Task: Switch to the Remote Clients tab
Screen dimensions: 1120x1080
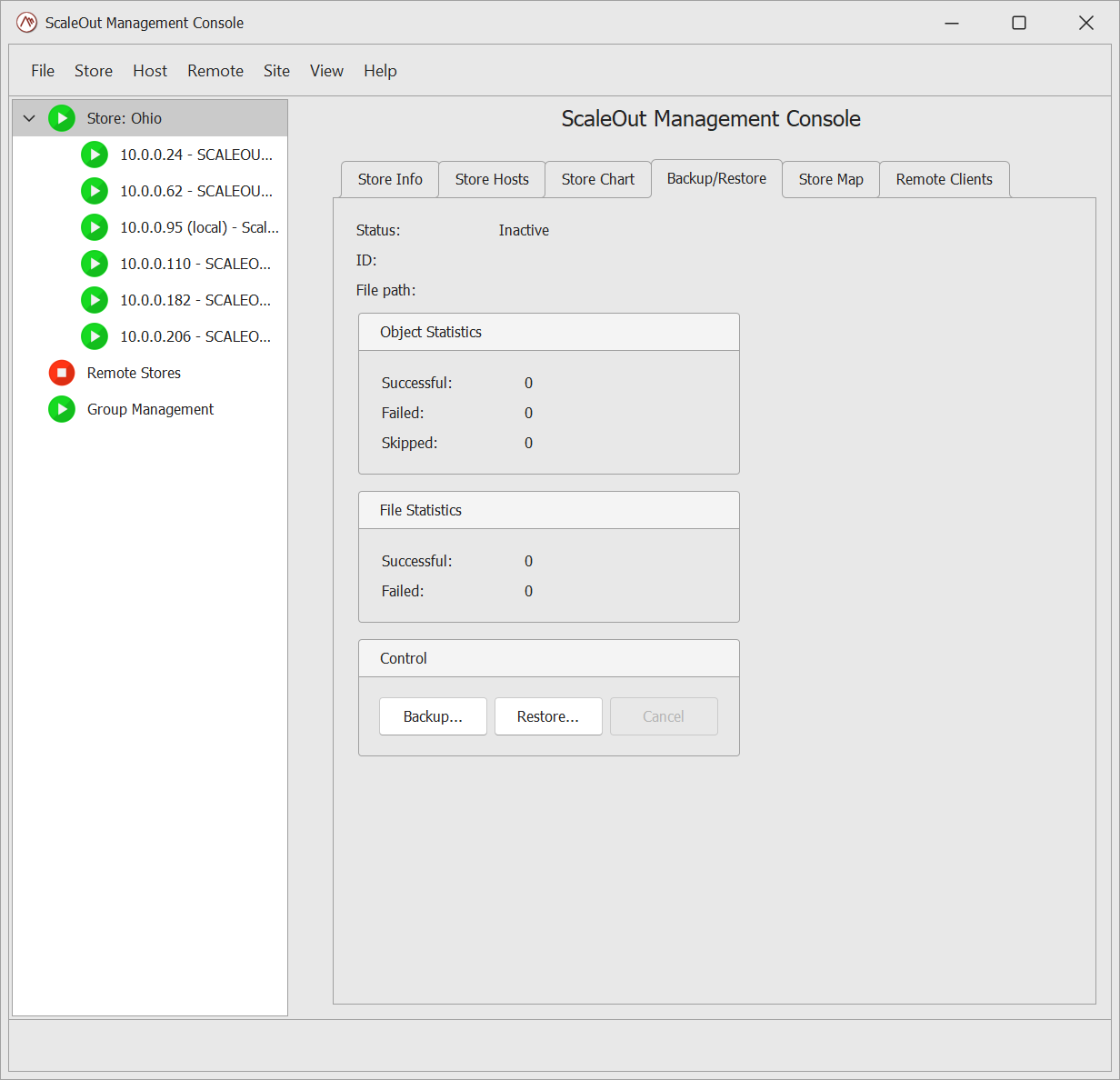Action: coord(945,180)
